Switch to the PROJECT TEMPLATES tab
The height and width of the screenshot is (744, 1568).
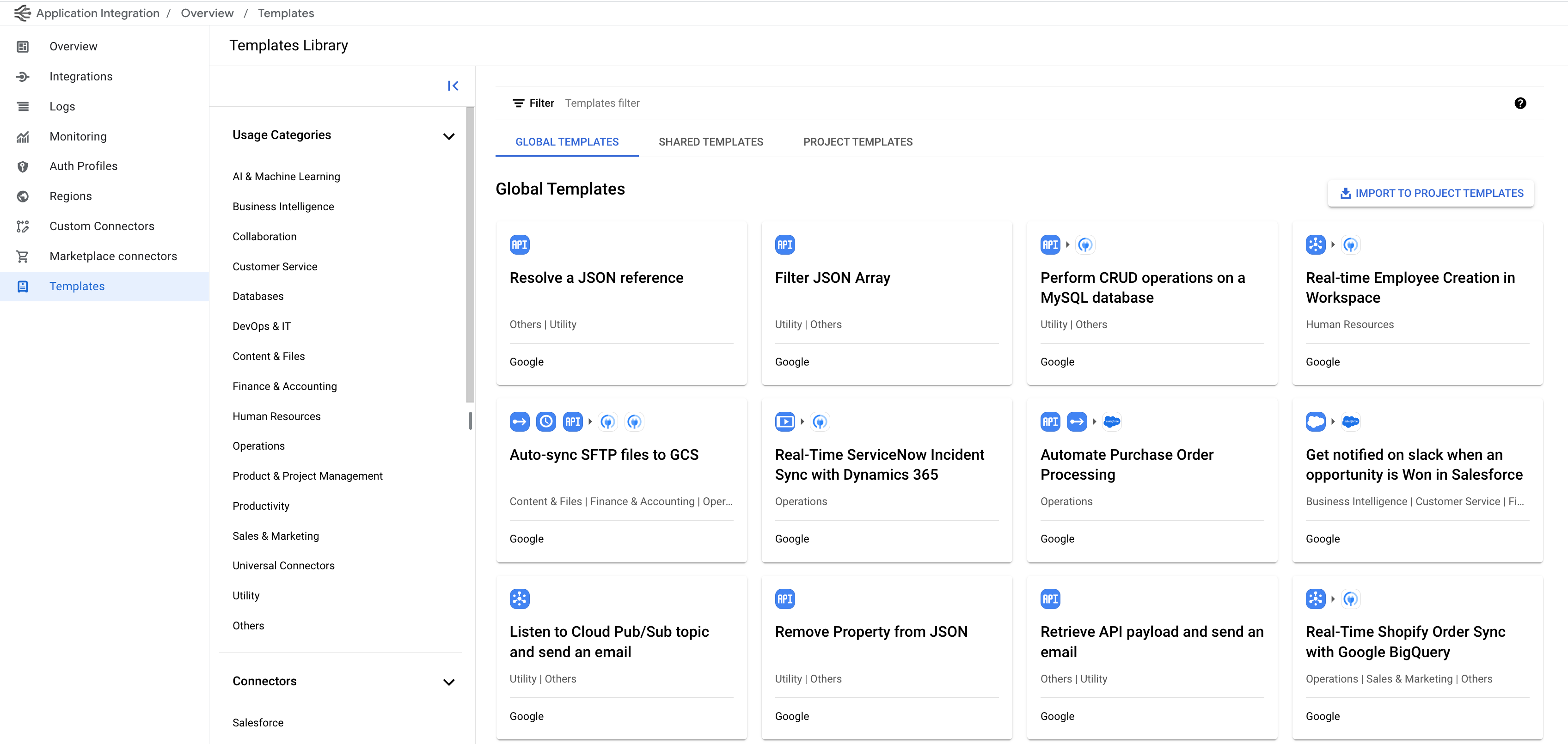(x=857, y=141)
